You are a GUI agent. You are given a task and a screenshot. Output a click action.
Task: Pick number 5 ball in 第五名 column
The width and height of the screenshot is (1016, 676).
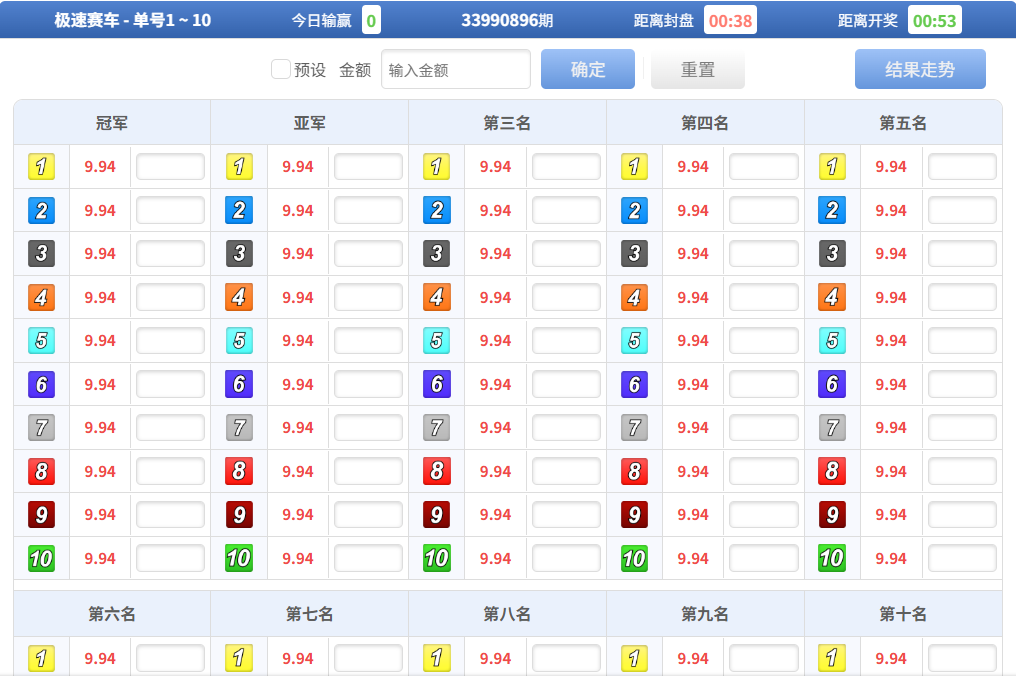pos(832,340)
